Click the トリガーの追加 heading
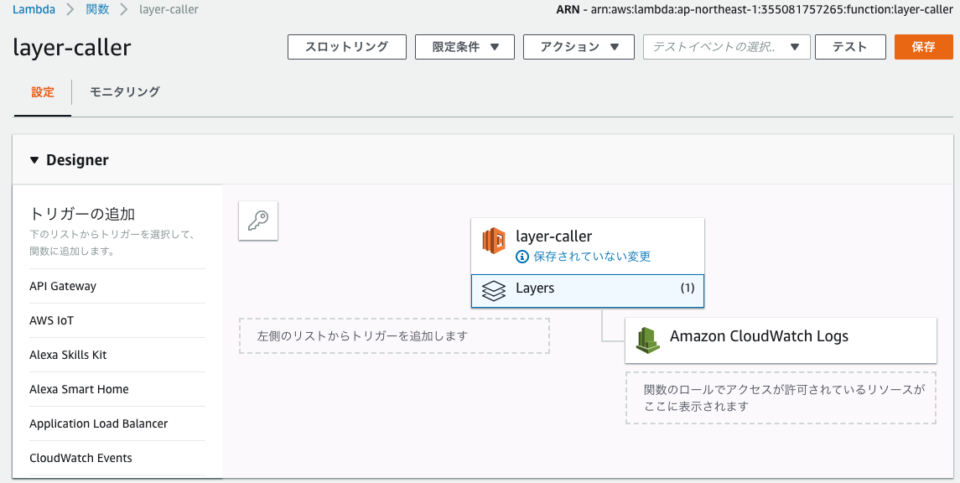 82,214
